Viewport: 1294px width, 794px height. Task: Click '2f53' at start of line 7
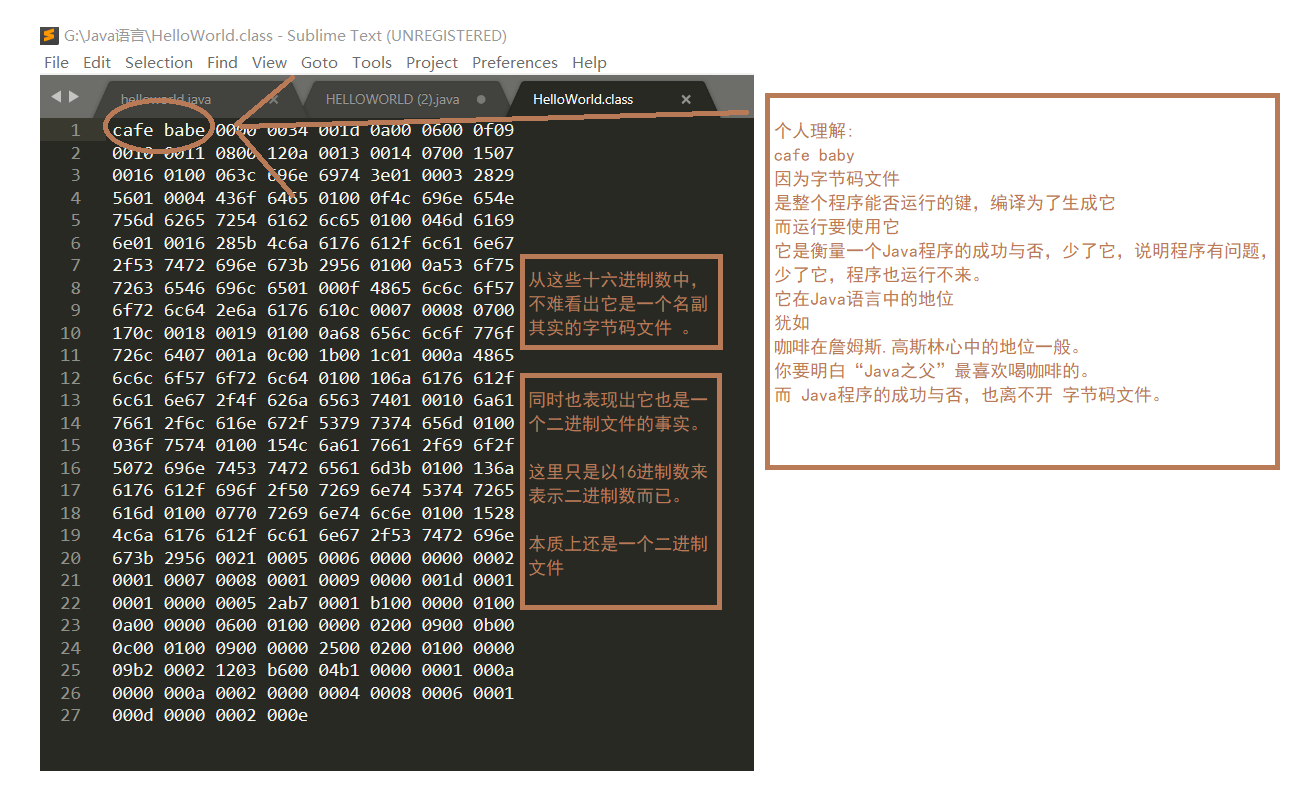click(133, 265)
